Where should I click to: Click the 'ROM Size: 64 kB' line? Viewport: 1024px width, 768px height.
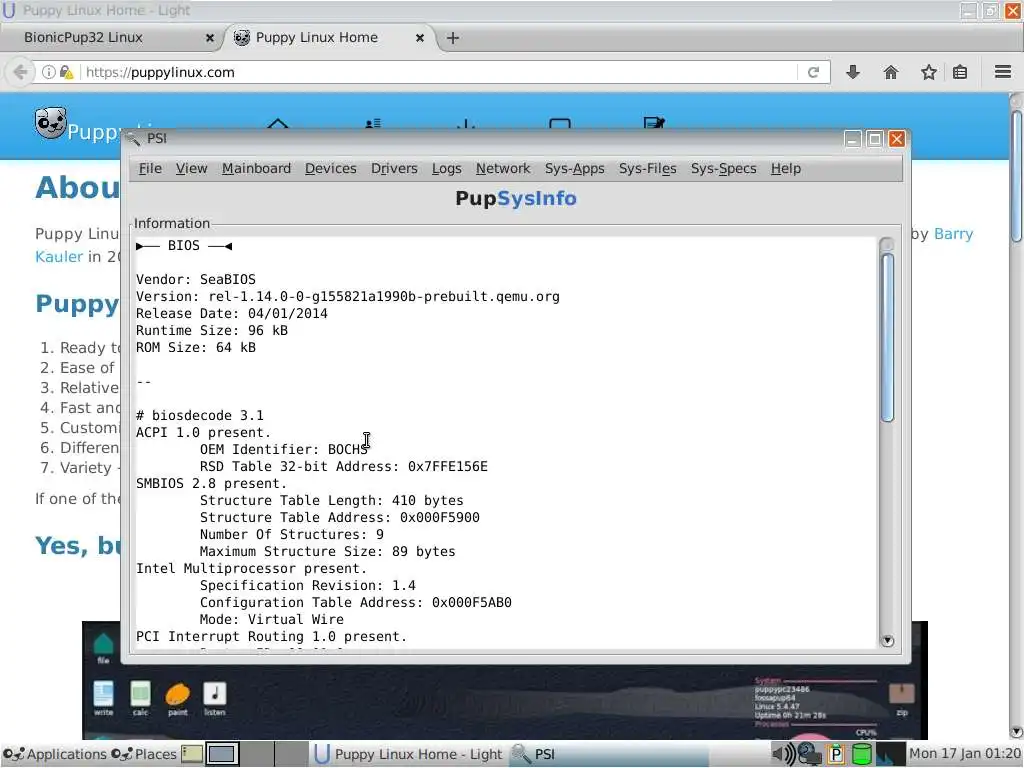[x=196, y=347]
